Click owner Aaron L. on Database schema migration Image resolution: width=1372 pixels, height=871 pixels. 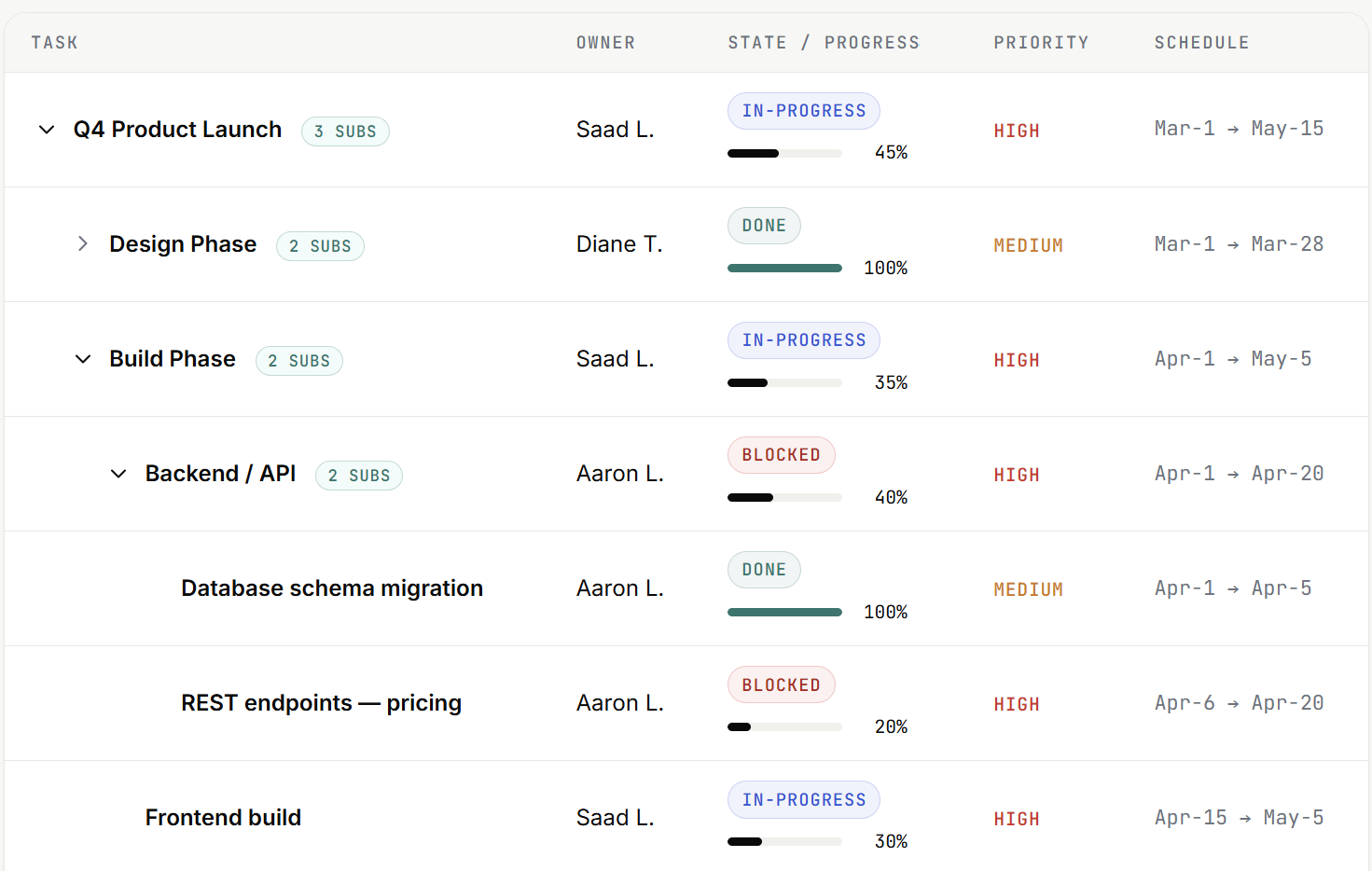pyautogui.click(x=620, y=588)
